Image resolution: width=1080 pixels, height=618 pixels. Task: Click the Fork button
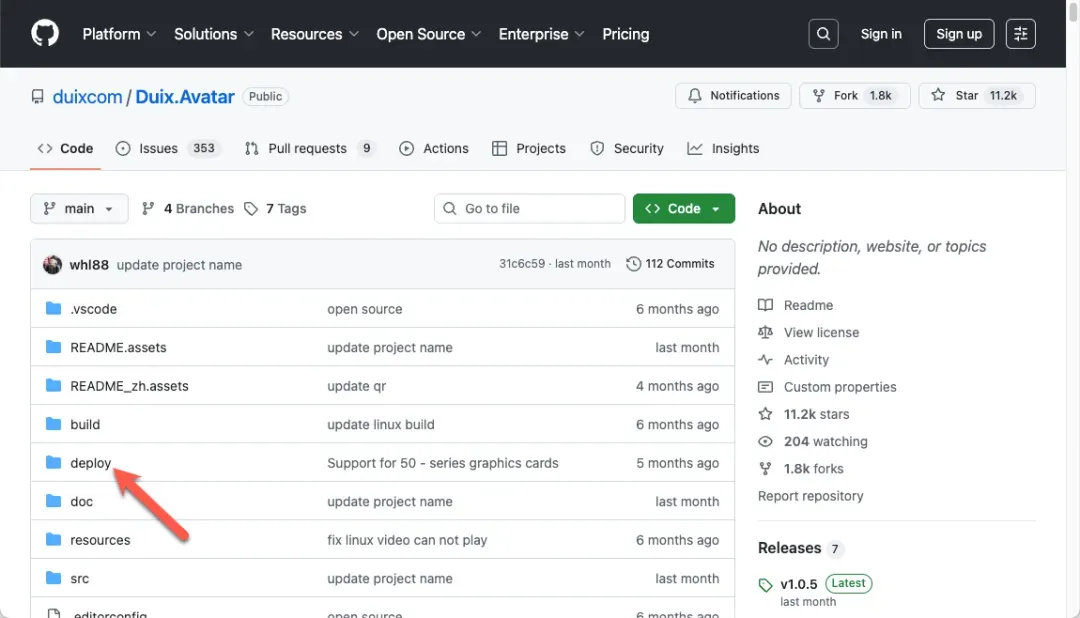(855, 96)
